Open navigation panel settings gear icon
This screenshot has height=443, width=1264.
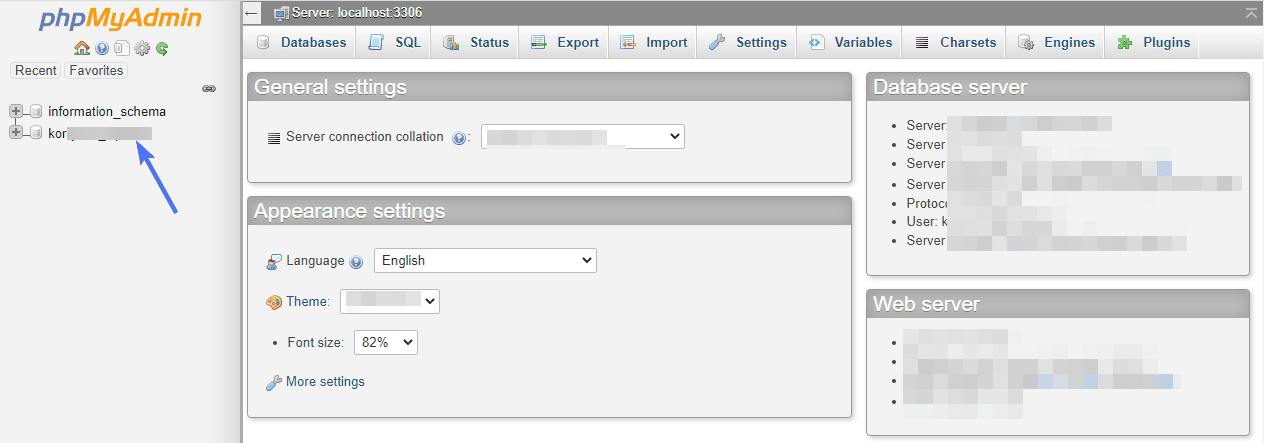coord(142,48)
